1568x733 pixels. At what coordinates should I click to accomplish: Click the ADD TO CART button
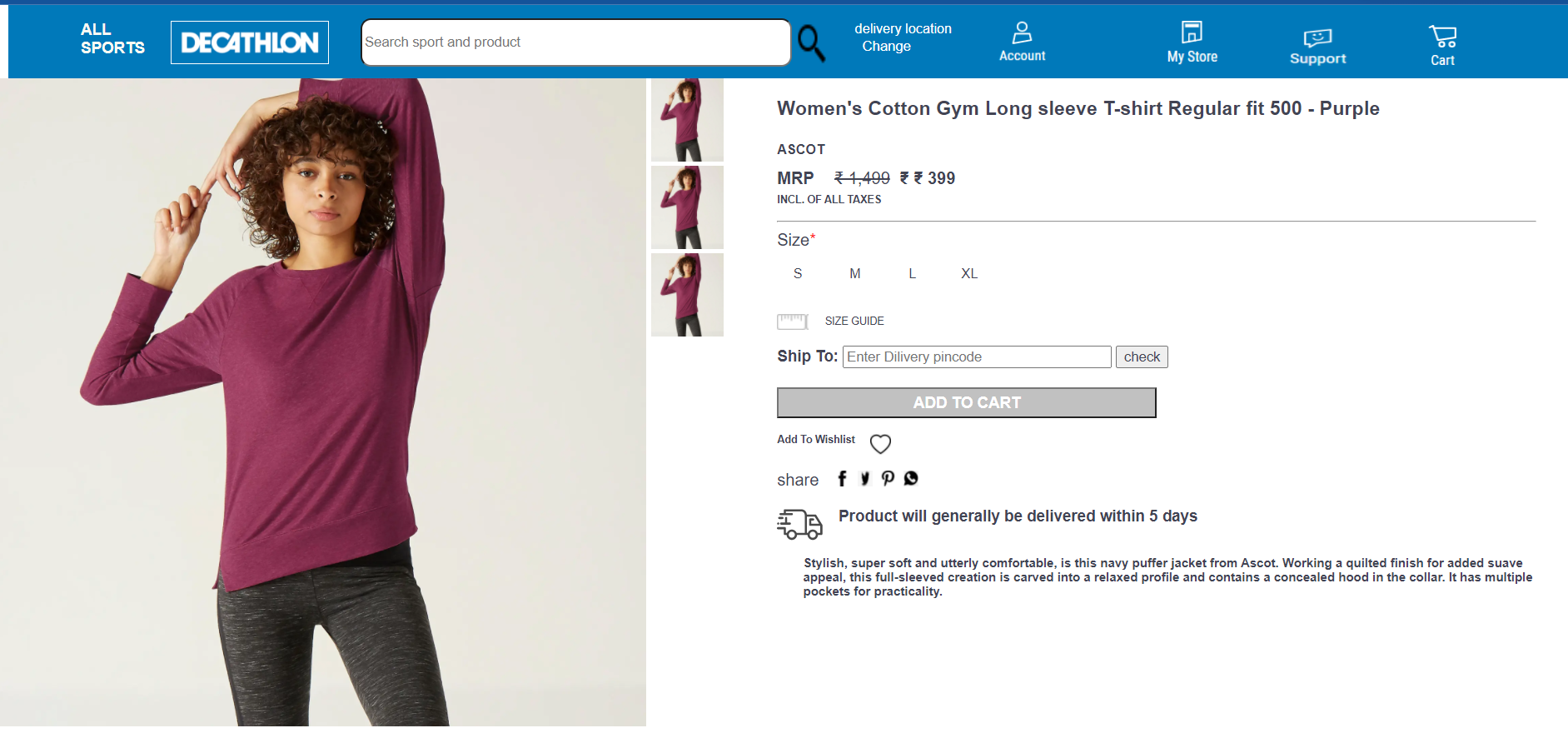coord(966,402)
